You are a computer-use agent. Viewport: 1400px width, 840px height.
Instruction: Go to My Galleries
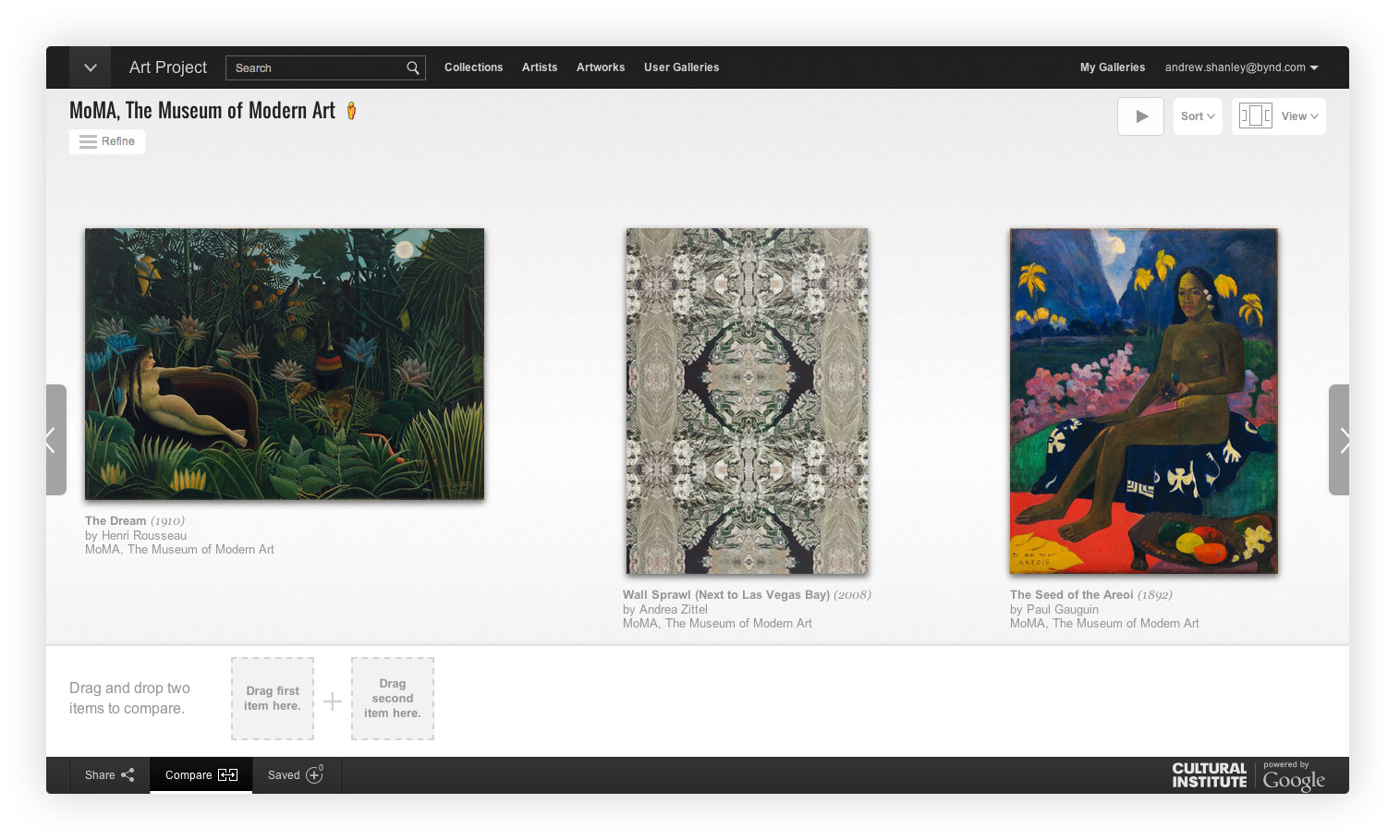tap(1113, 67)
